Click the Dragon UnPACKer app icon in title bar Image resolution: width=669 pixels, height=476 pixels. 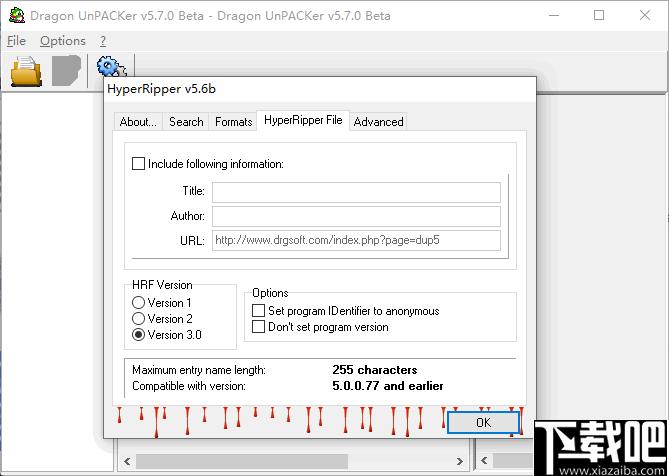[x=17, y=15]
